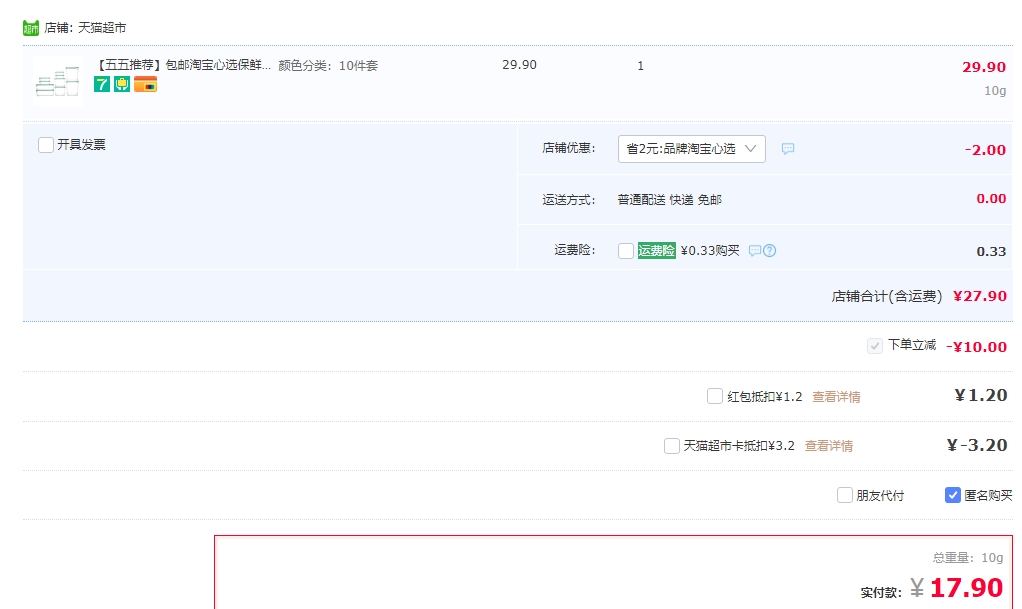Click the question mark help icon
The image size is (1022, 609).
(770, 250)
